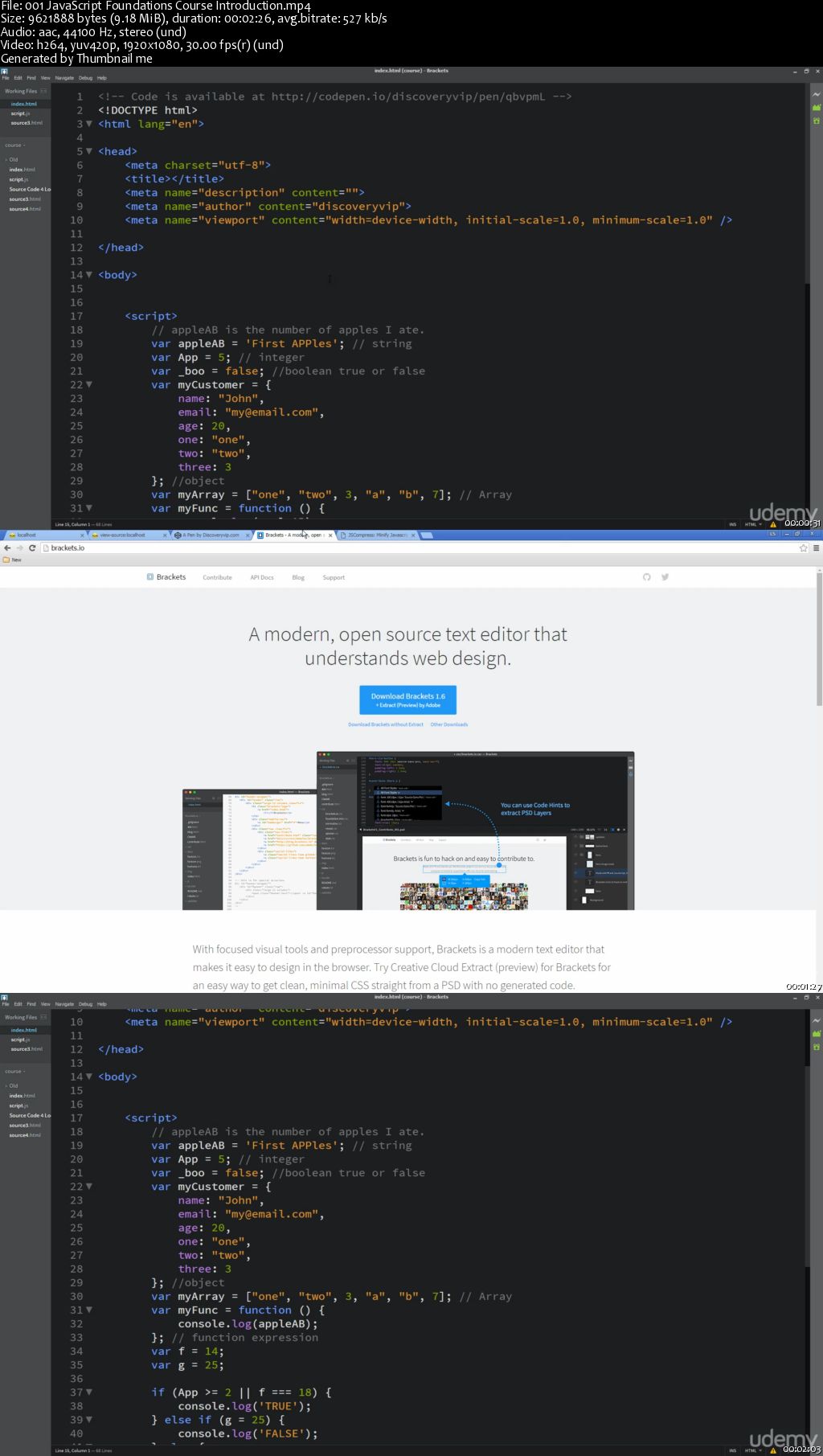
Task: Open View menu in top Brackets window
Action: (46, 78)
